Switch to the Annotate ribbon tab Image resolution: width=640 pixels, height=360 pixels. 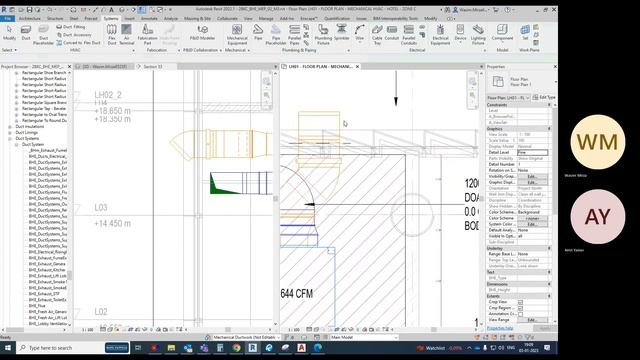149,18
